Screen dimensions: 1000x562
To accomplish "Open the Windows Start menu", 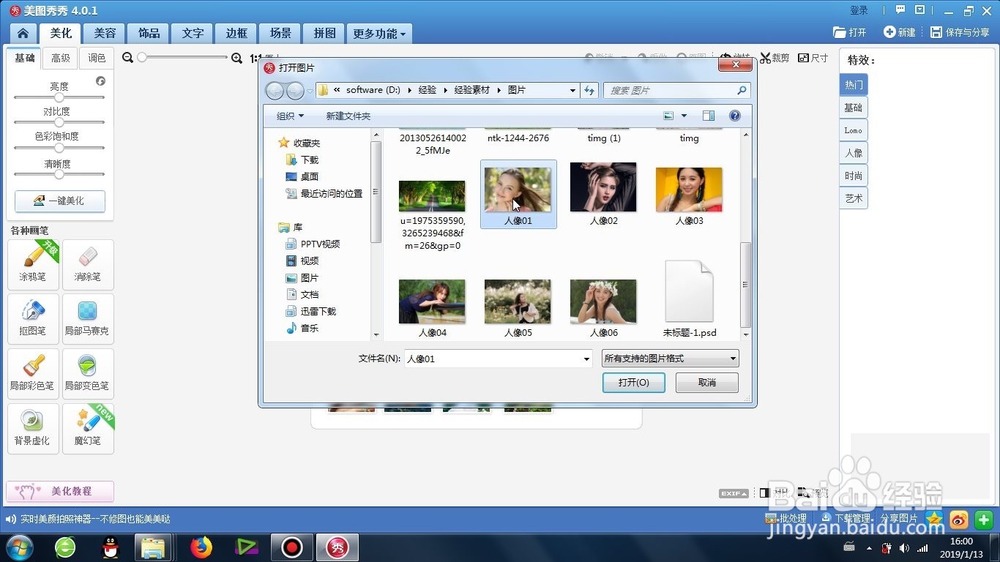I will pos(19,547).
